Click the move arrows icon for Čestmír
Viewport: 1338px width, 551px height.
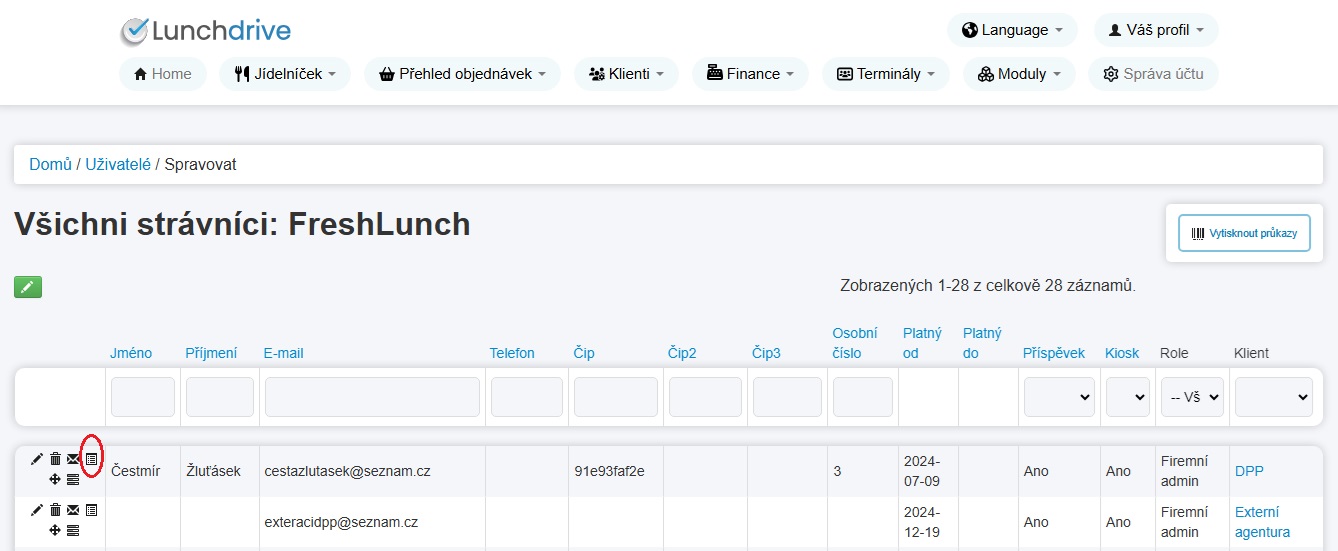(x=55, y=479)
